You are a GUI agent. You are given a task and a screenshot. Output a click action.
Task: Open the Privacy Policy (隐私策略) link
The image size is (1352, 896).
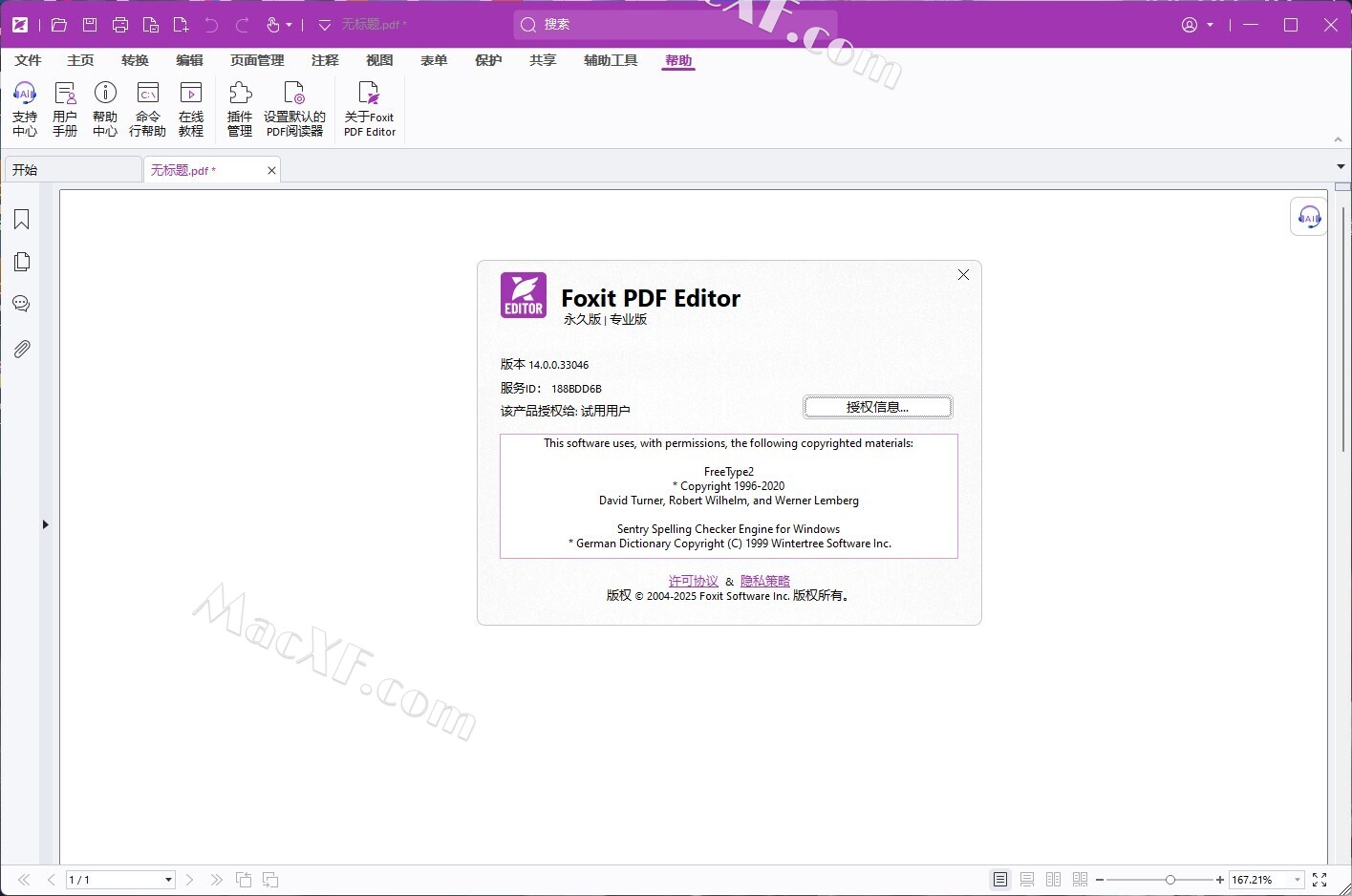click(765, 581)
